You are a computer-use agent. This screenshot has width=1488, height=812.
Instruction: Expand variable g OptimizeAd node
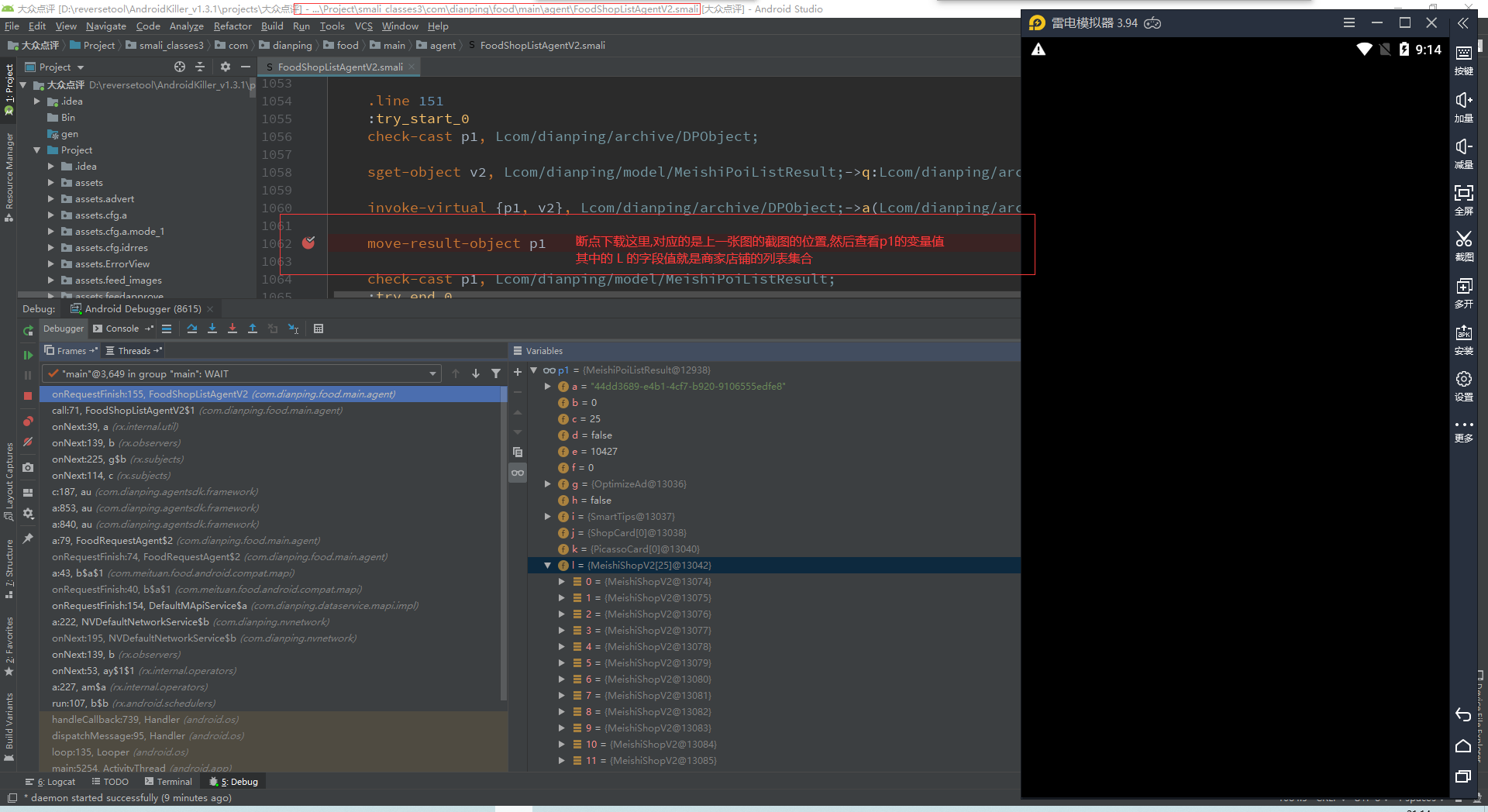coord(548,484)
